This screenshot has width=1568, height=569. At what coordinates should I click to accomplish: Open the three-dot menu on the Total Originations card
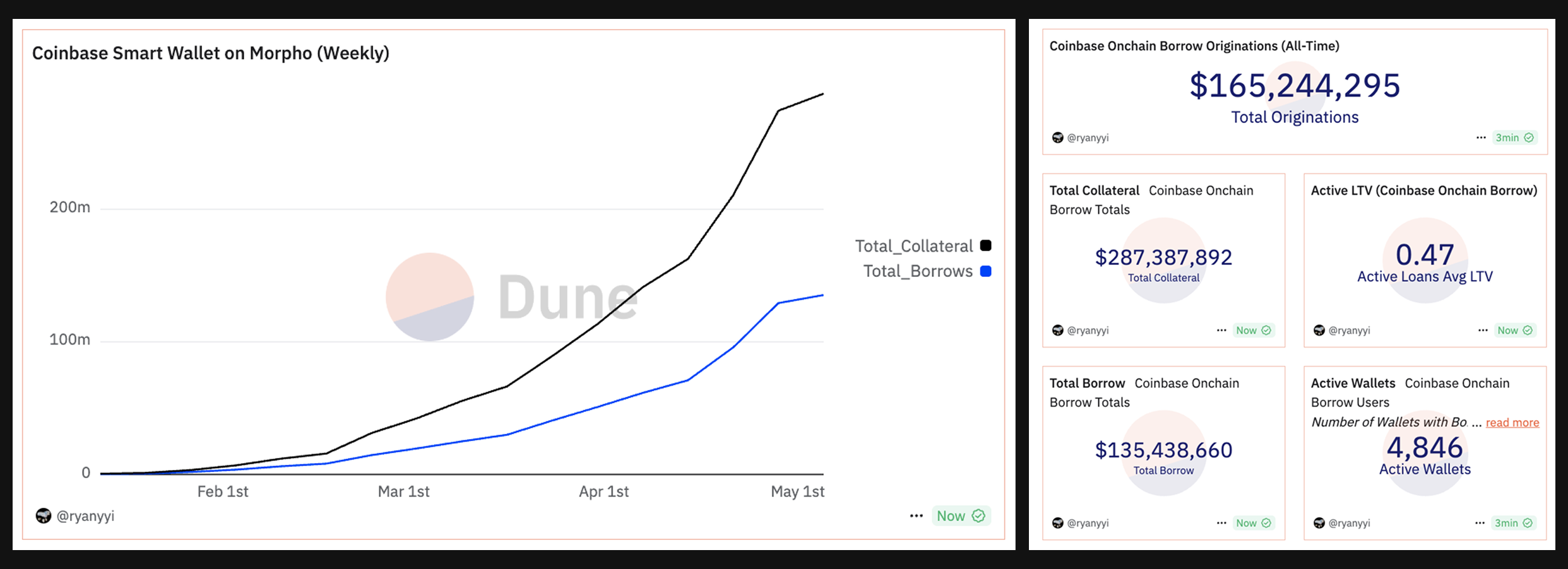click(1481, 138)
